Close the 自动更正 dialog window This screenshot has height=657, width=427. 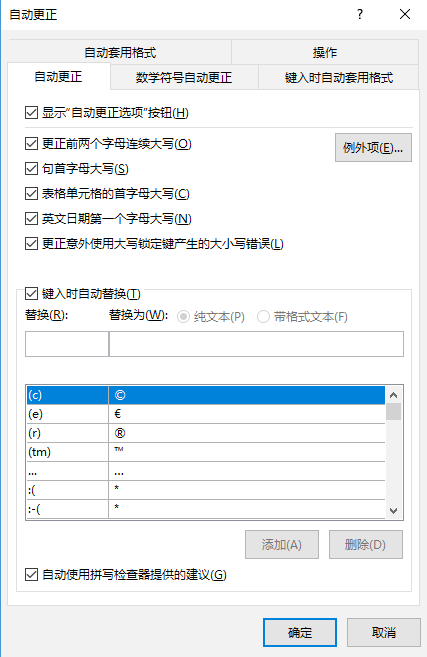point(405,14)
